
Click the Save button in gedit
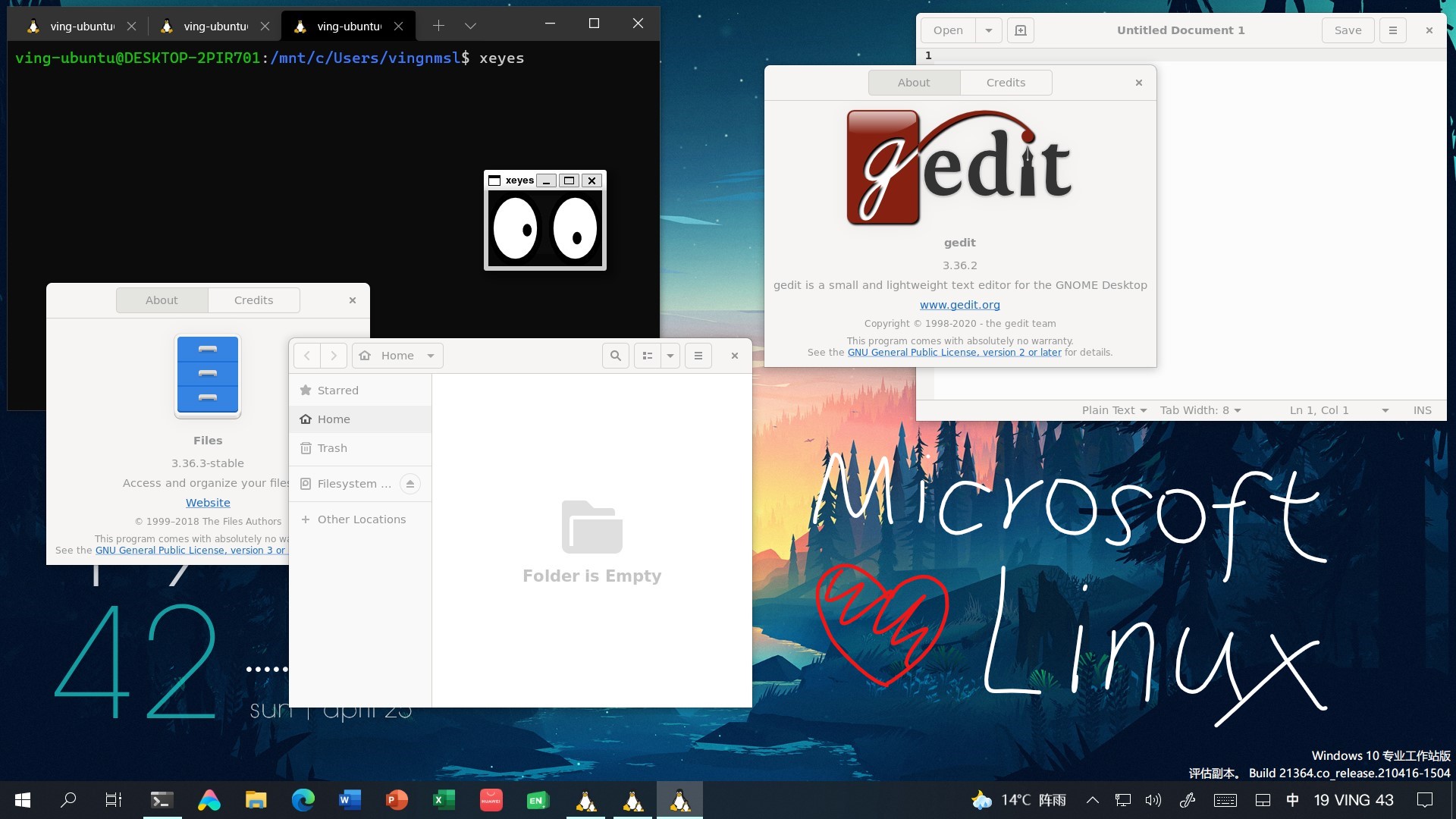coord(1348,30)
